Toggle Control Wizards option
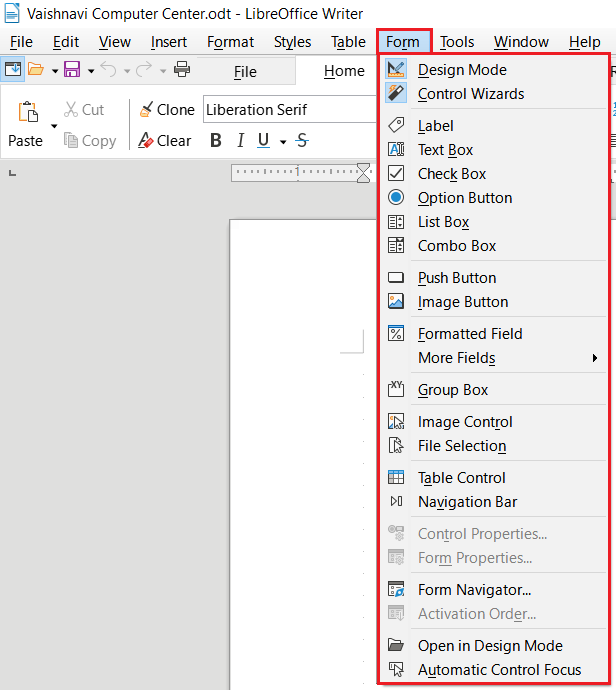The width and height of the screenshot is (616, 690). (x=493, y=93)
